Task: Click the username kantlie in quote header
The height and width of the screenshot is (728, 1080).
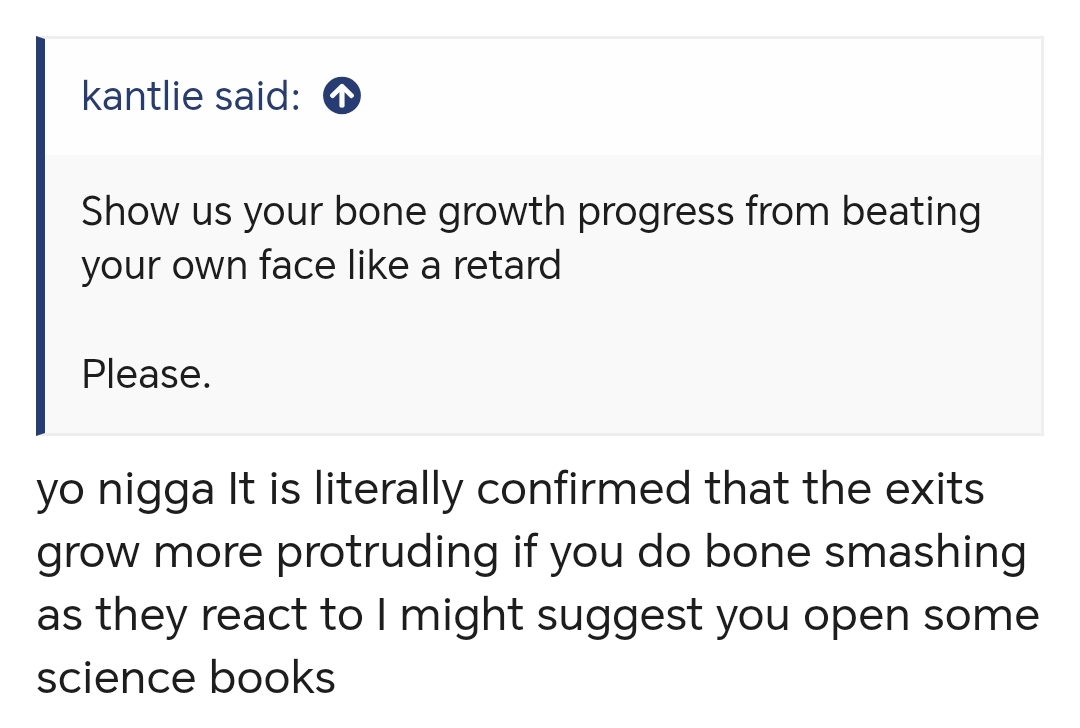Action: coord(142,96)
